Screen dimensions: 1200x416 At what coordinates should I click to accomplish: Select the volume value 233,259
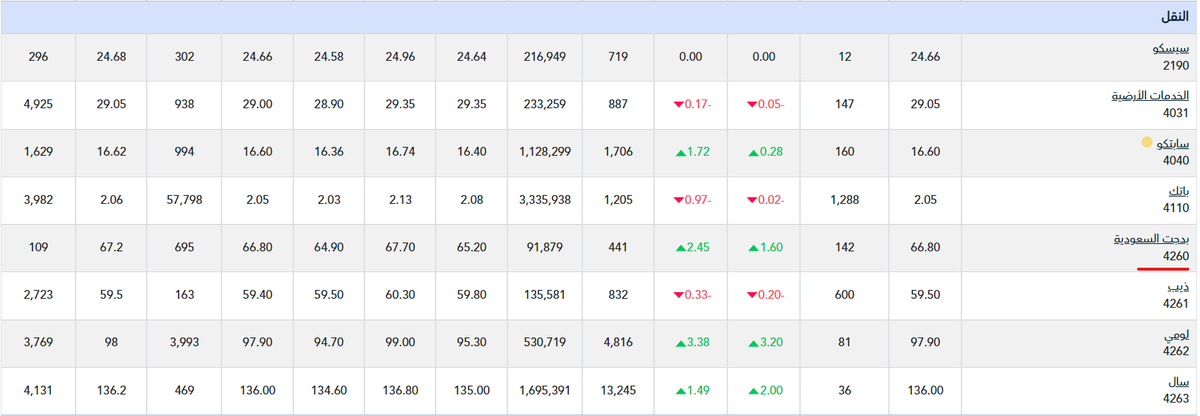[544, 105]
